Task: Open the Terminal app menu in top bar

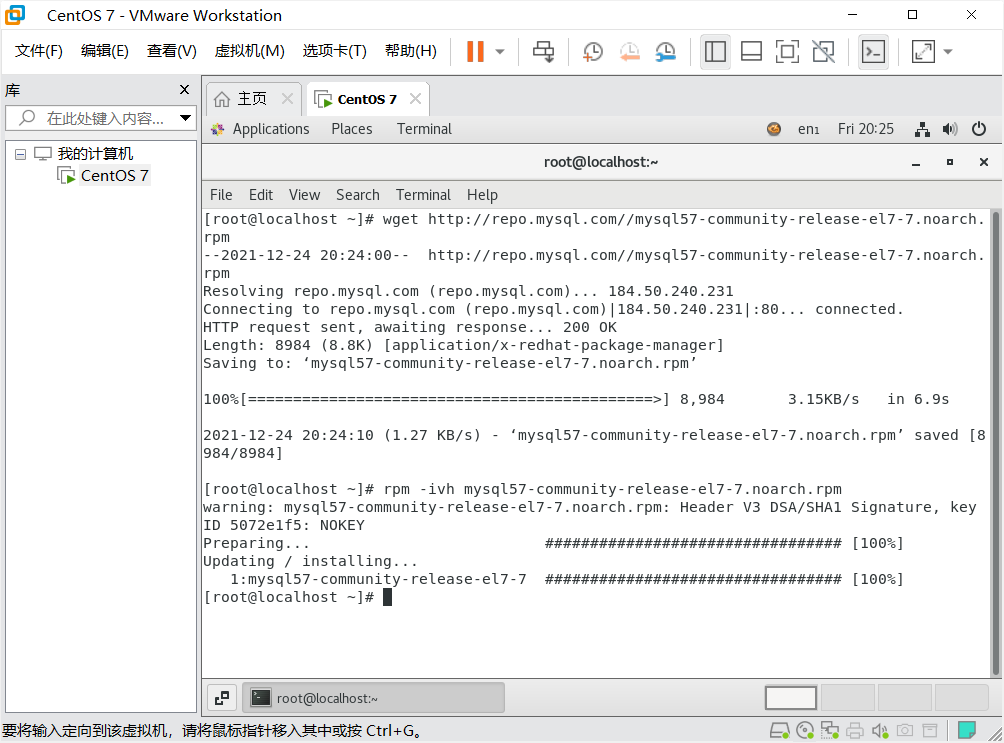Action: click(424, 129)
